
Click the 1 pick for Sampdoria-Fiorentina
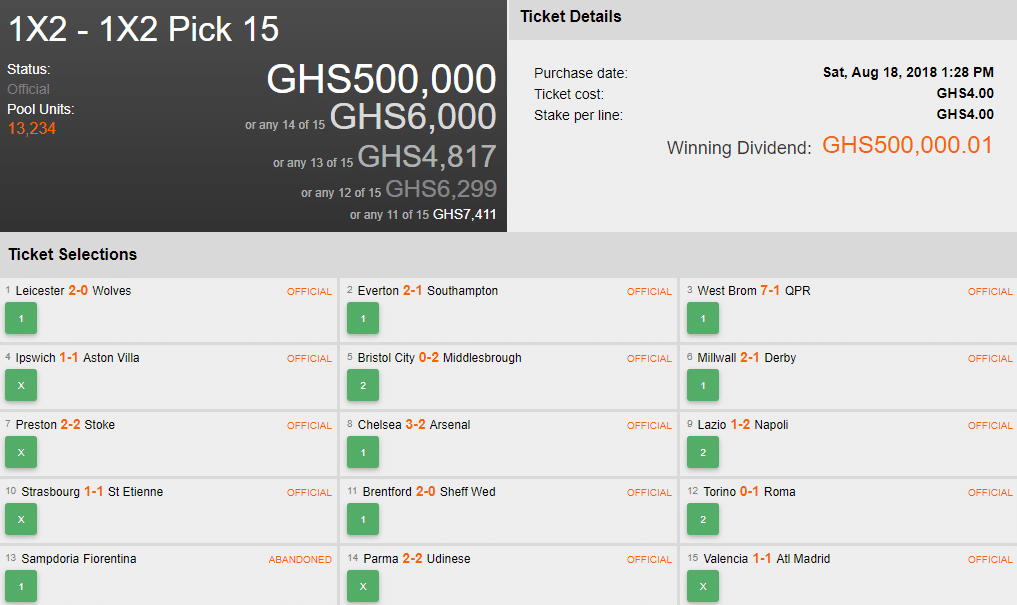21,587
